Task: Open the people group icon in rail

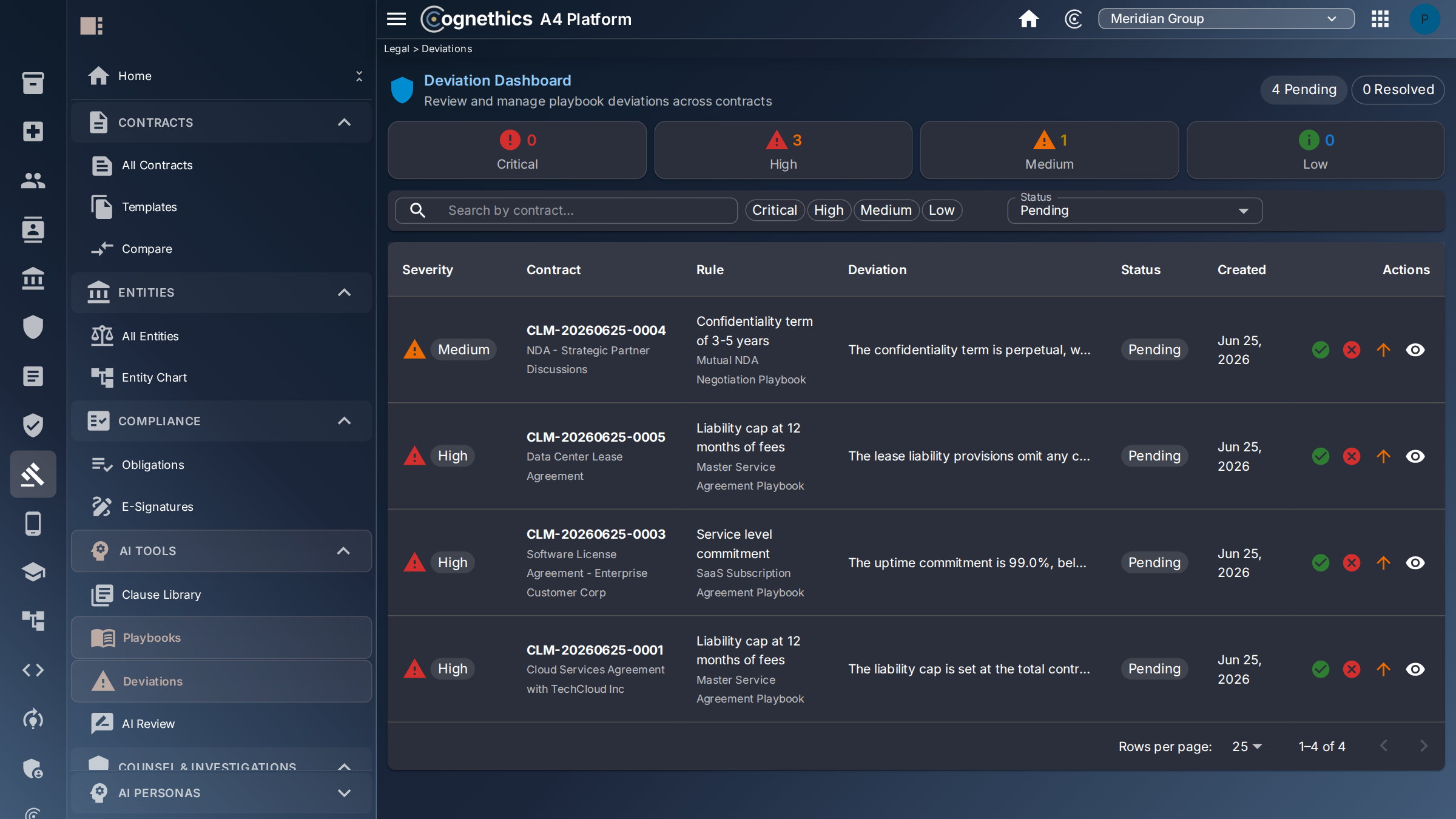Action: 33,180
